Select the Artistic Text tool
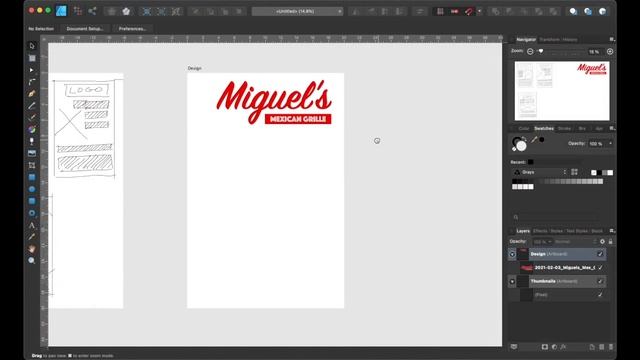The width and height of the screenshot is (640, 360). (32, 225)
